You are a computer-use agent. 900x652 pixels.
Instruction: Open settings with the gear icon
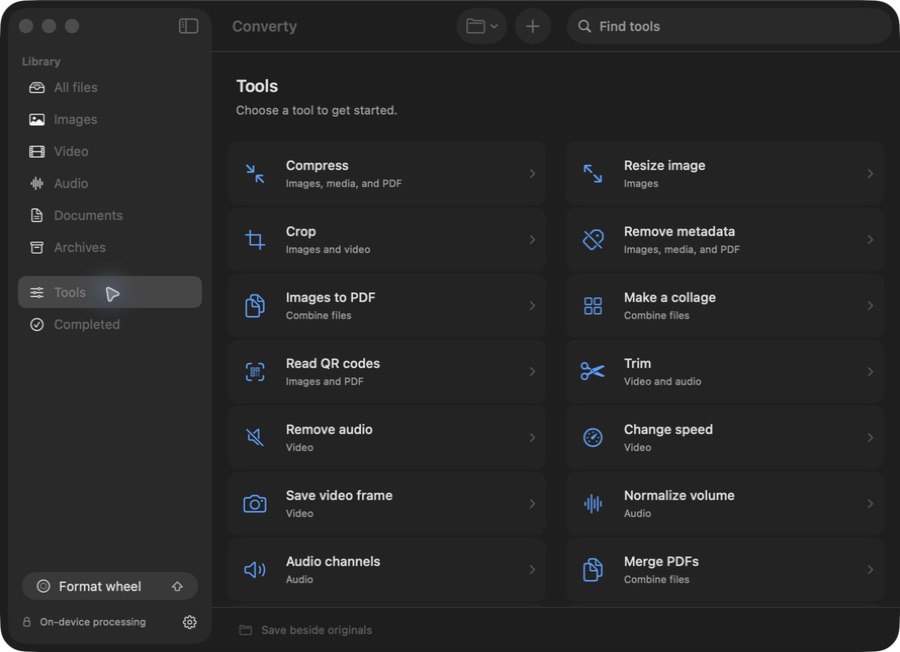(189, 622)
